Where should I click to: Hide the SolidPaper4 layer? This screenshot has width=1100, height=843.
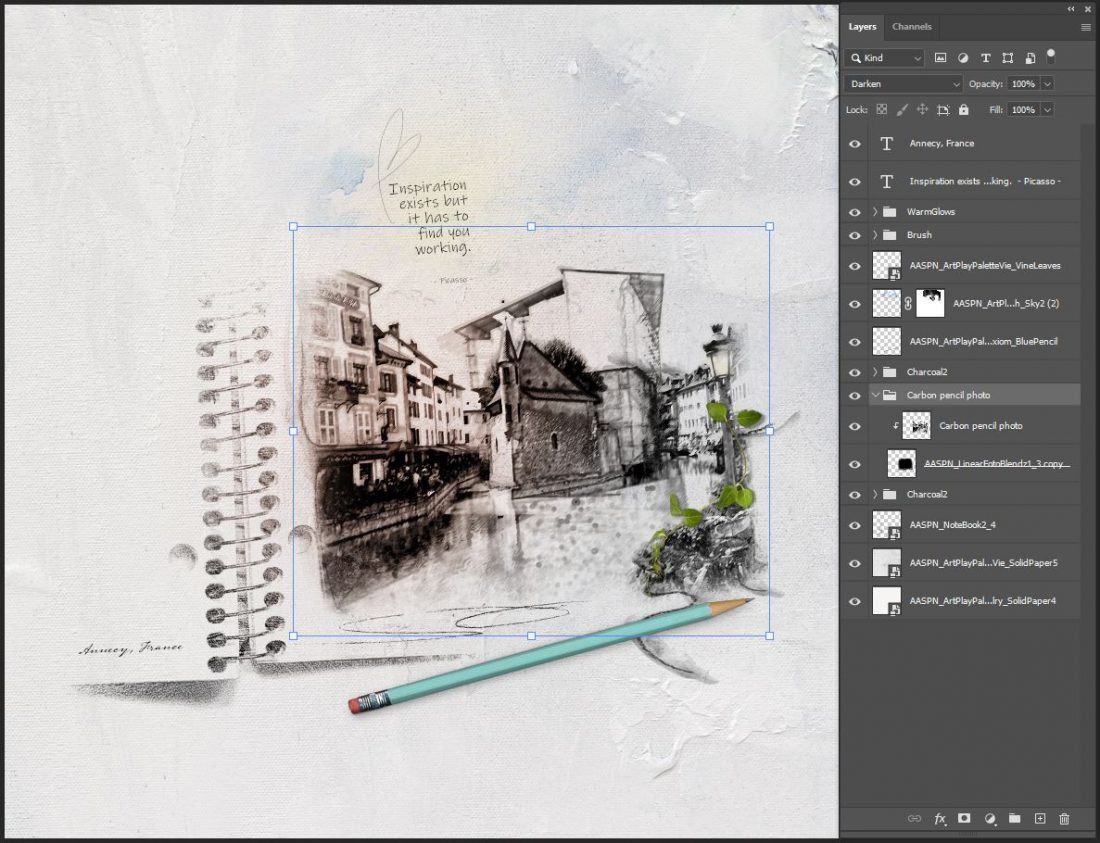(x=854, y=601)
